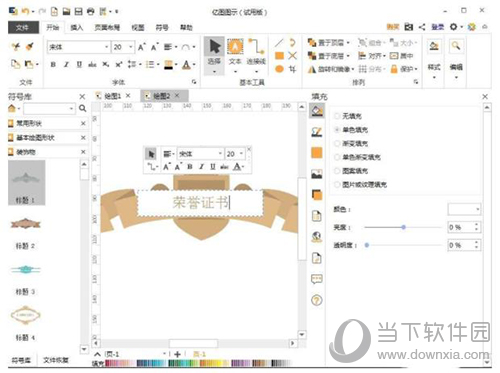Apply strikethrough (abc) in the ribbon

pos(92,65)
